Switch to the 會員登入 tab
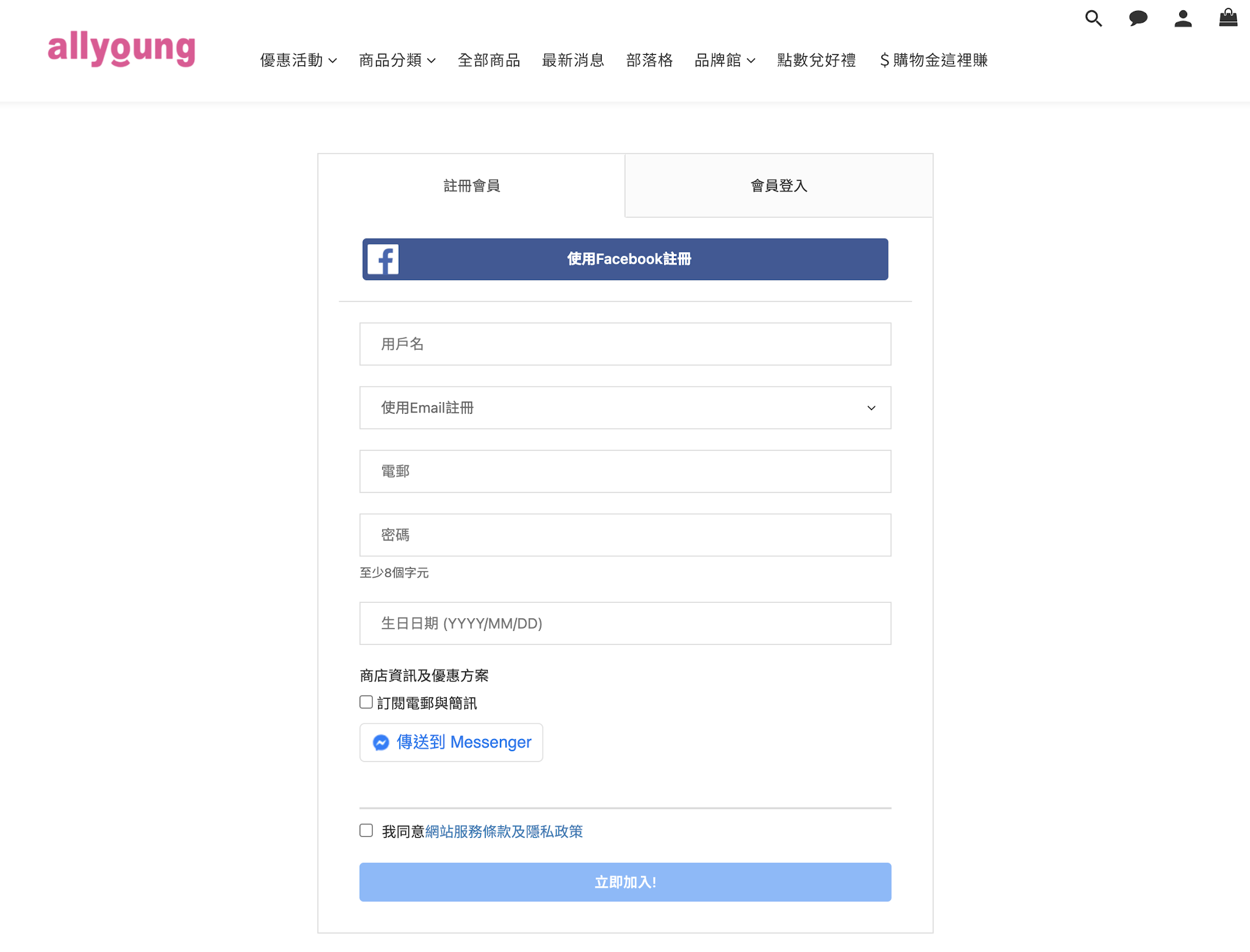1250x952 pixels. [778, 186]
